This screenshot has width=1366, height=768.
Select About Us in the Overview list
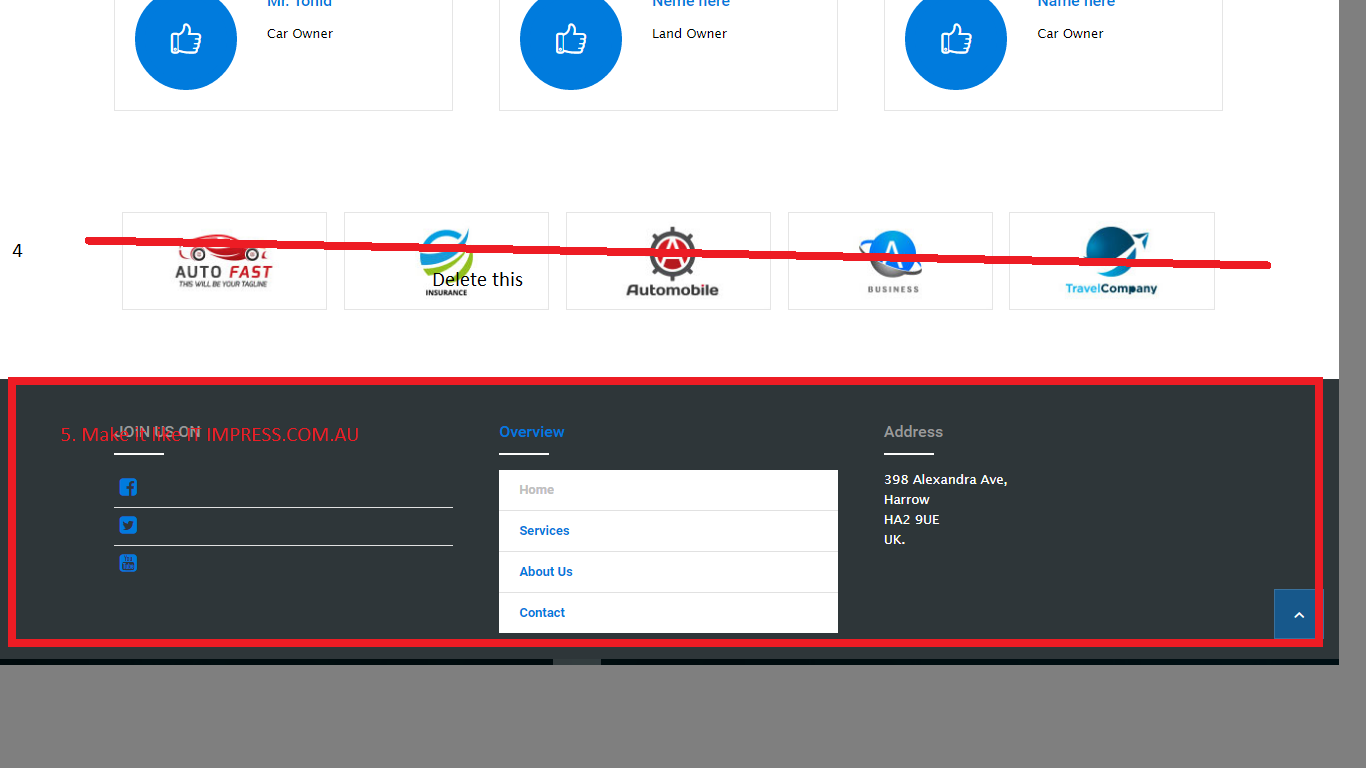tap(546, 572)
